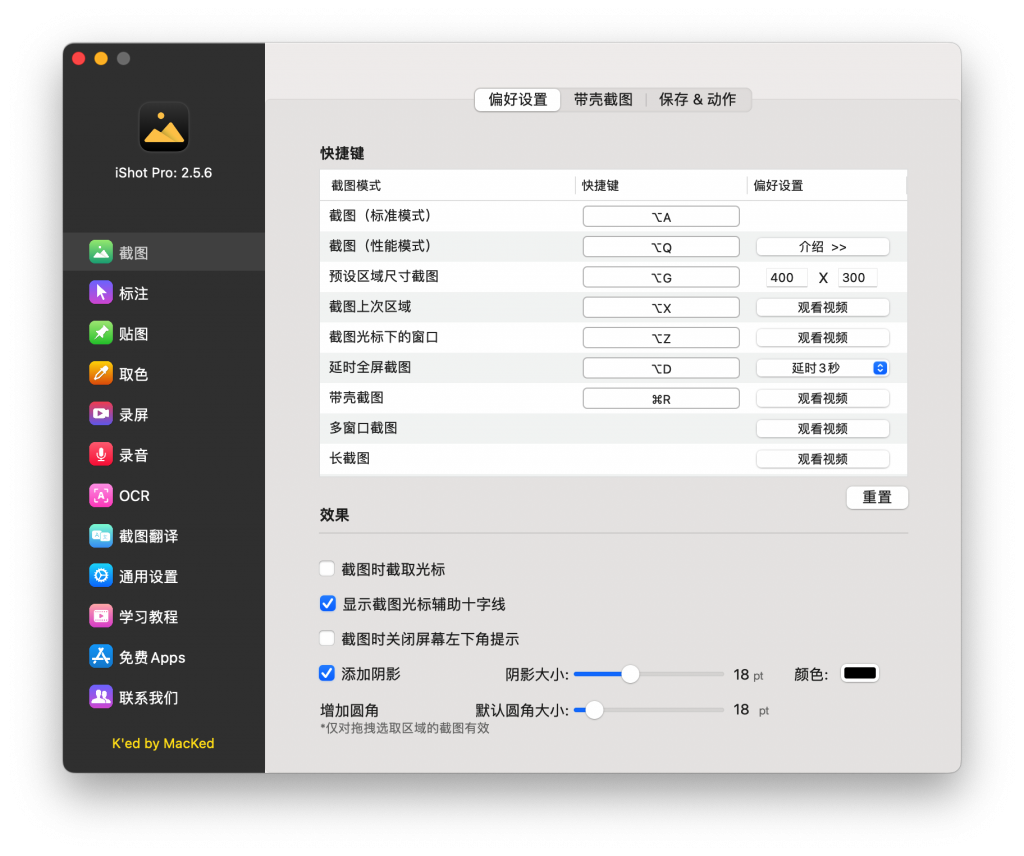This screenshot has height=856, width=1024.
Task: Open the black shadow 颜色 swatch
Action: point(860,673)
